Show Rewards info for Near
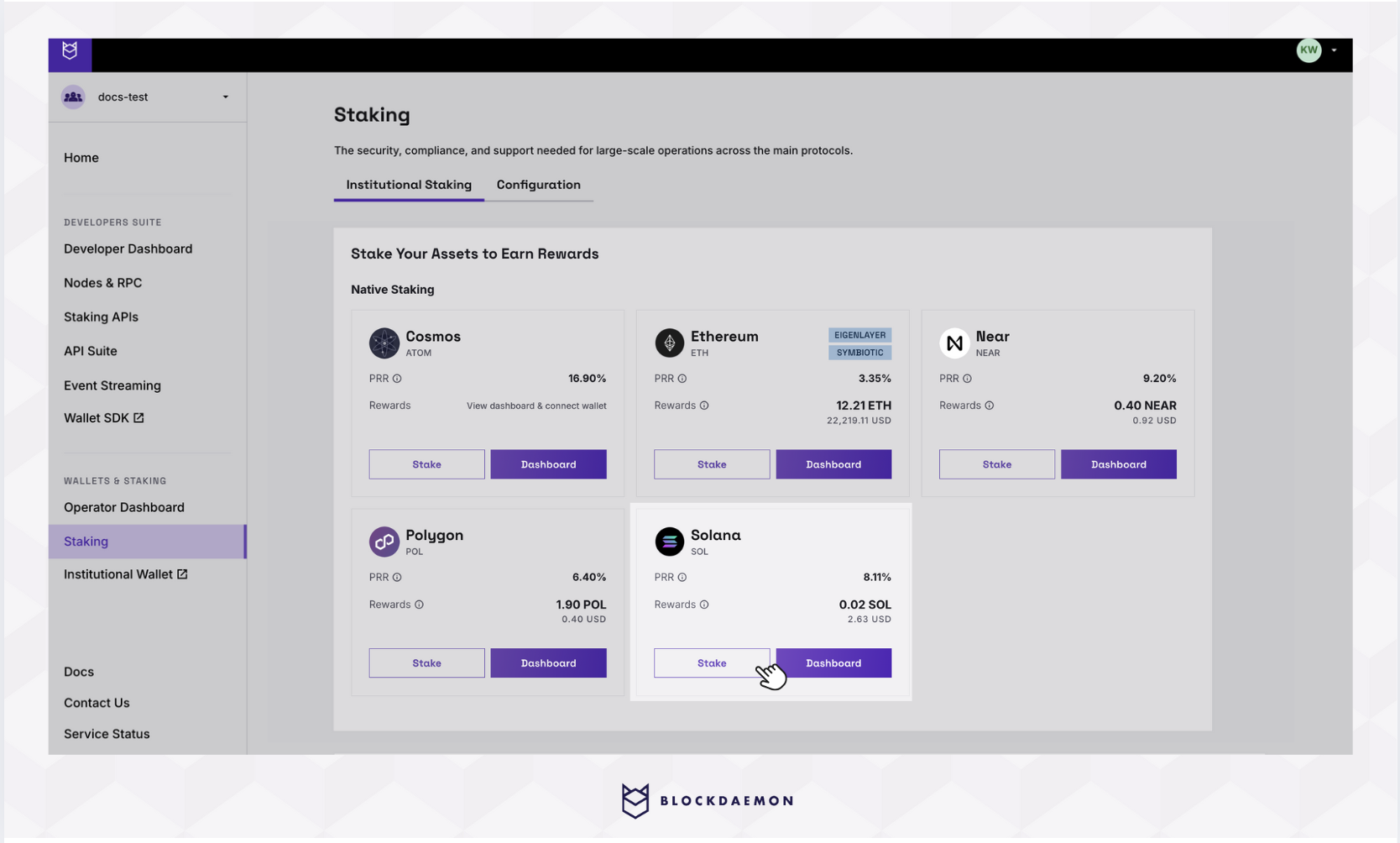 pos(990,406)
